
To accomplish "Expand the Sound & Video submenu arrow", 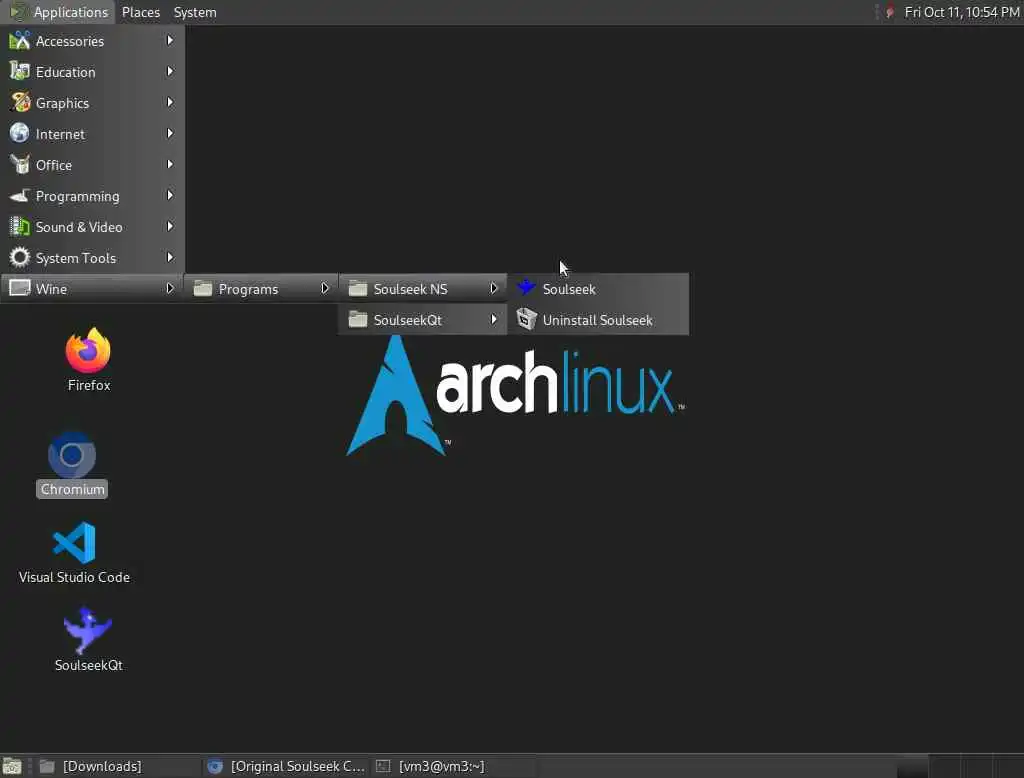I will tap(170, 227).
